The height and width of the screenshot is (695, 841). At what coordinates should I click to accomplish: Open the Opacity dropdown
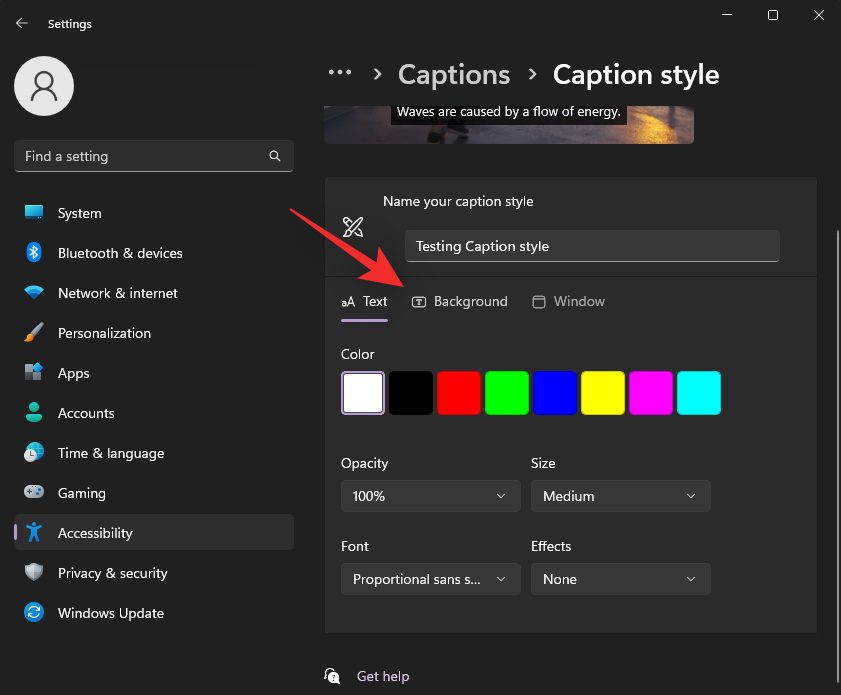tap(430, 496)
